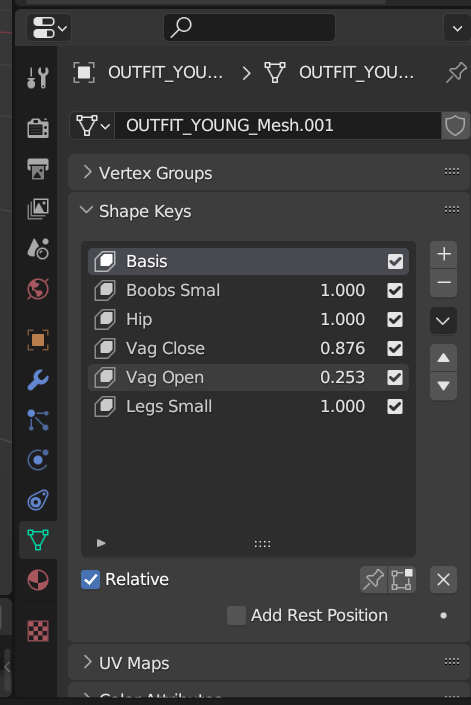
Task: Mute the Vag Open shape key checkbox
Action: pos(395,378)
